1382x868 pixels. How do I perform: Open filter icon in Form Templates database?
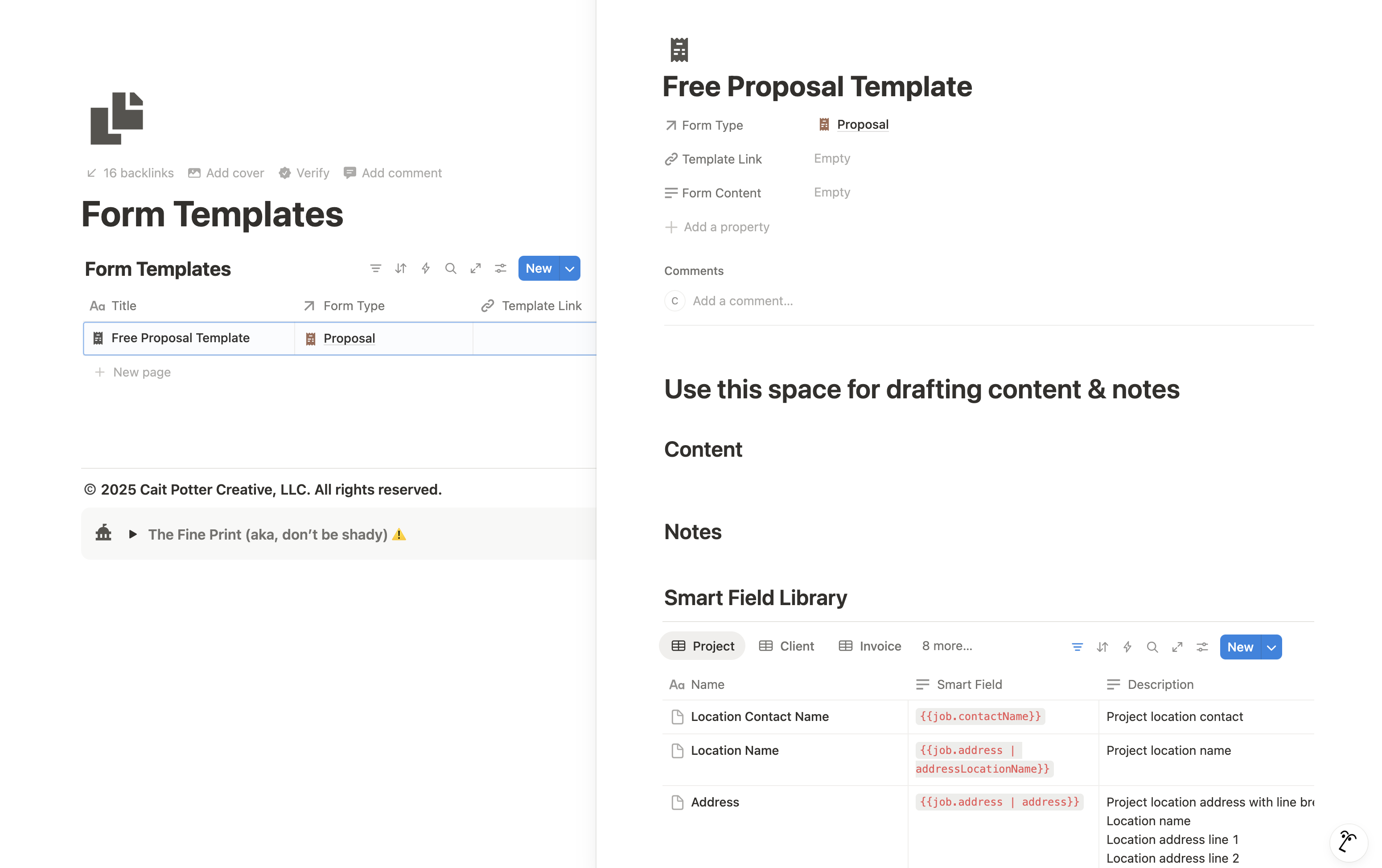[x=375, y=269]
